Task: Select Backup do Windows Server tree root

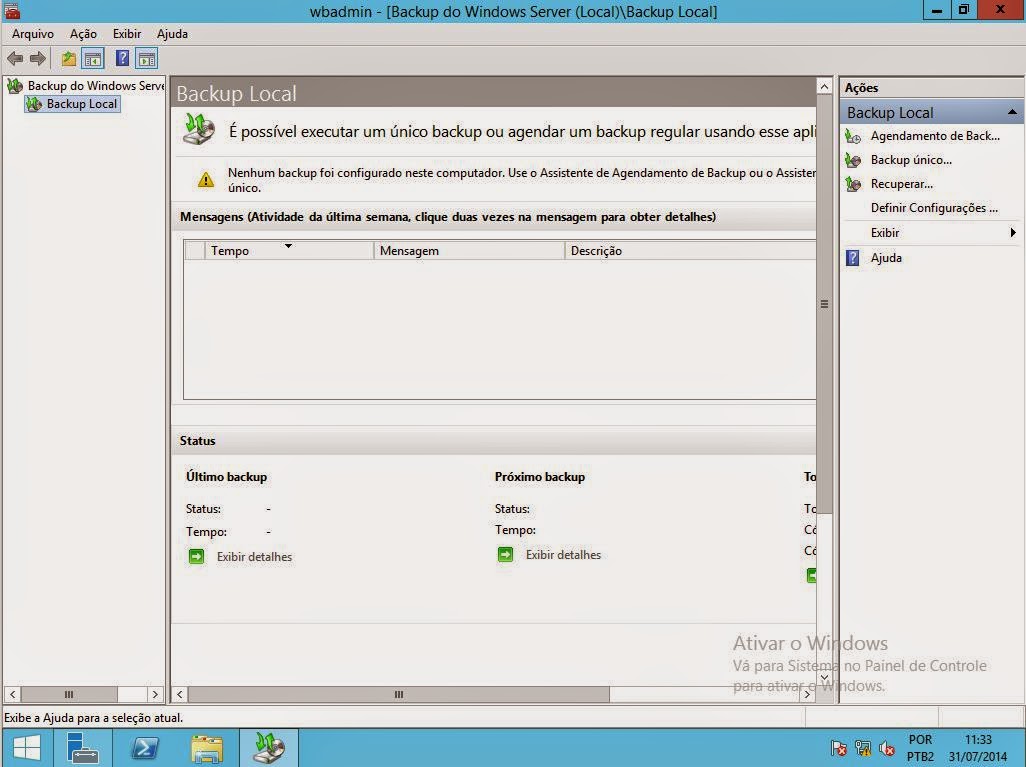Action: click(x=96, y=86)
